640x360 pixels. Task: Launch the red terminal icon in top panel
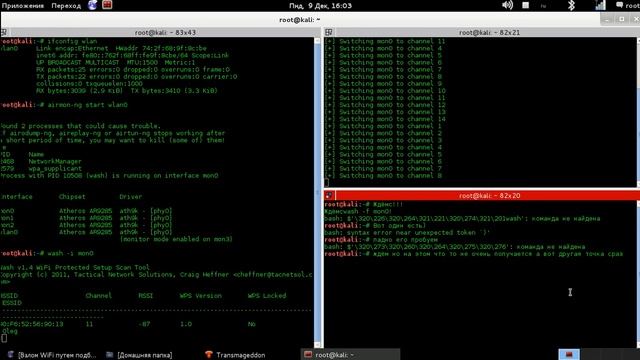[107, 5]
